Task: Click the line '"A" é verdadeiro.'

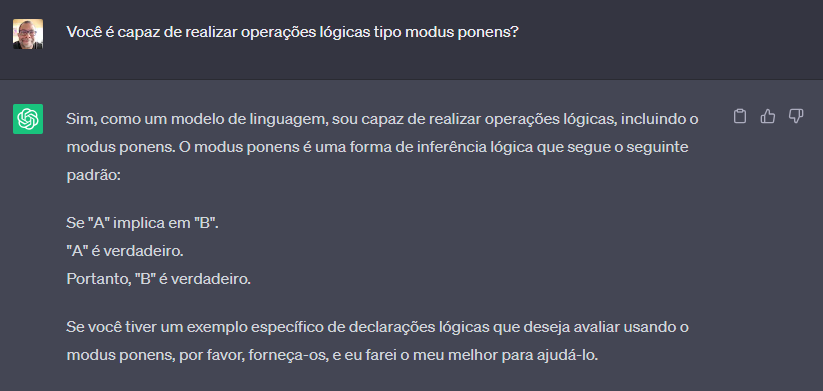Action: point(125,251)
